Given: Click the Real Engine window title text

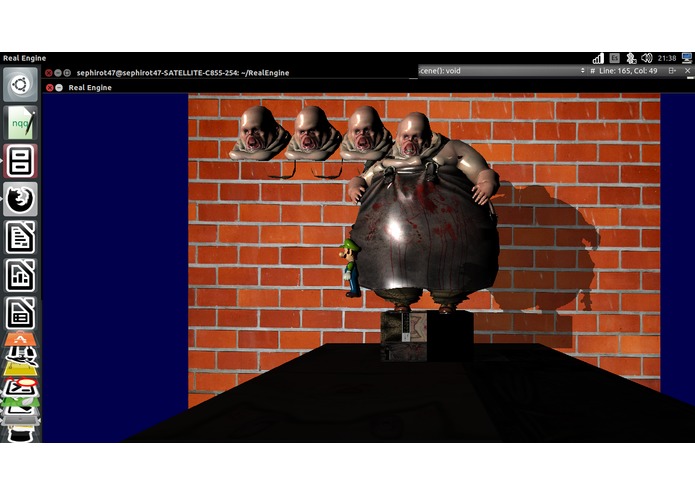Looking at the screenshot, I should (x=90, y=88).
